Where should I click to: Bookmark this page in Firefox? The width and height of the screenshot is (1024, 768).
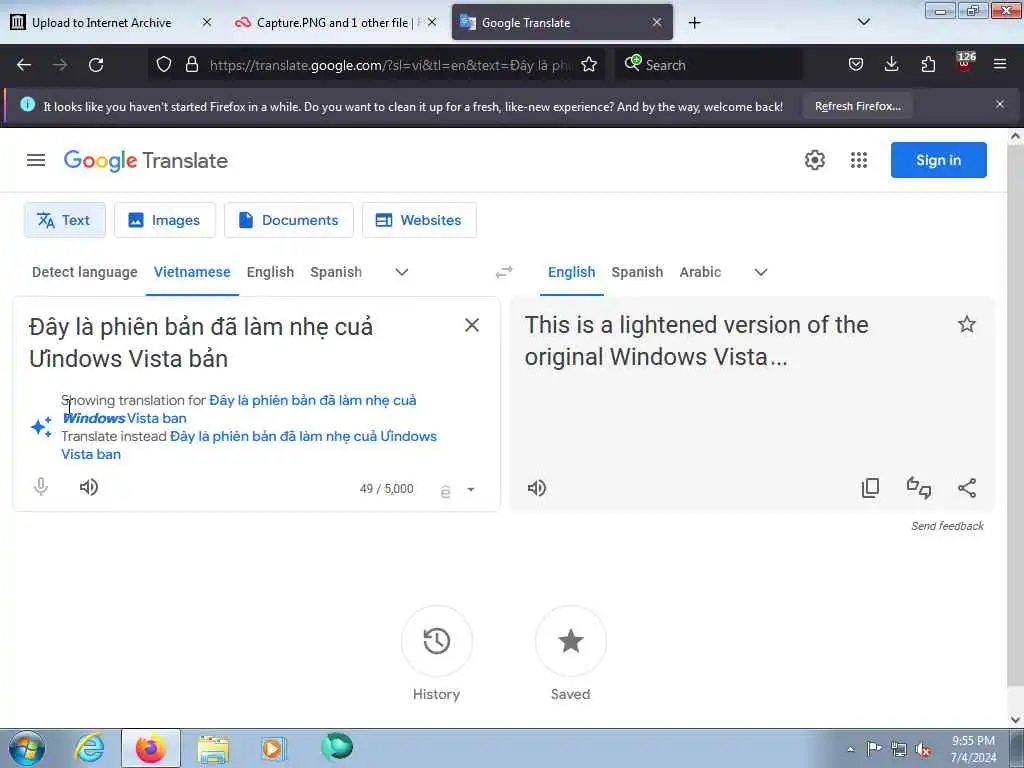click(588, 64)
